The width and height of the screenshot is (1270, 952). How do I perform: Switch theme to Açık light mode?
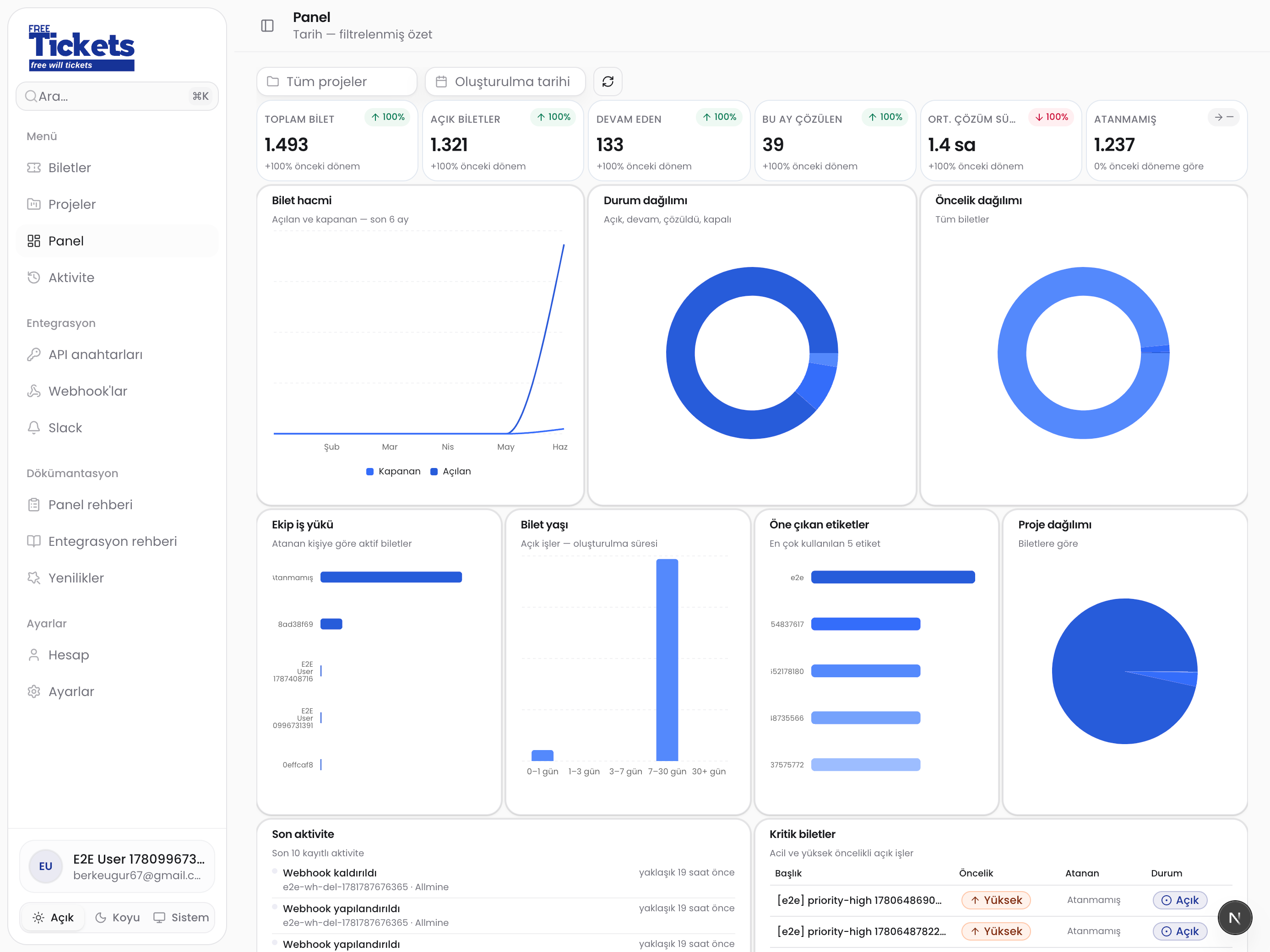point(53,918)
